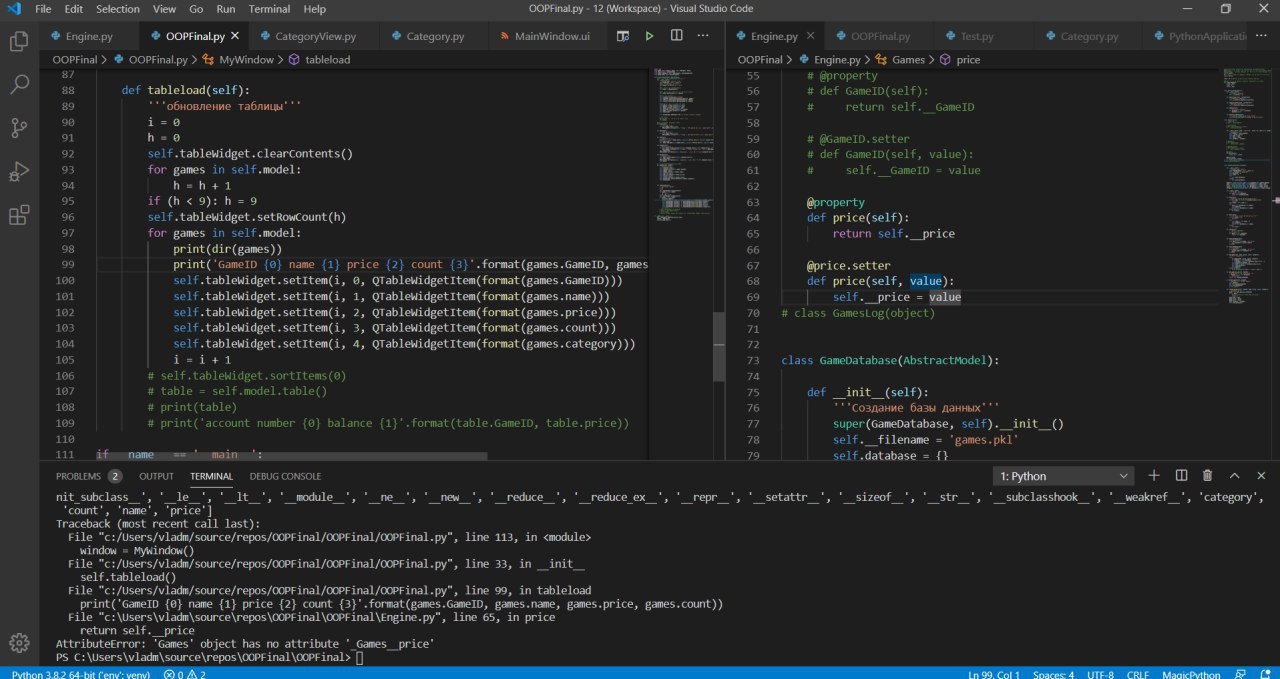1280x679 pixels.
Task: Add a new terminal with plus icon
Action: tap(1154, 476)
